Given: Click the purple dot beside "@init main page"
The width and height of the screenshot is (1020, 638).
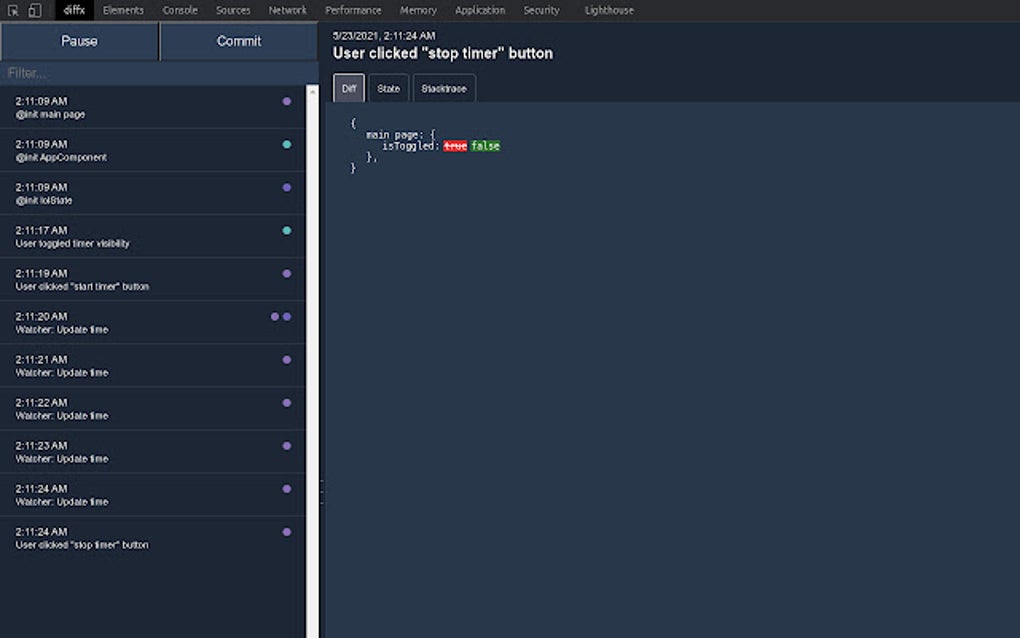Looking at the screenshot, I should point(287,101).
